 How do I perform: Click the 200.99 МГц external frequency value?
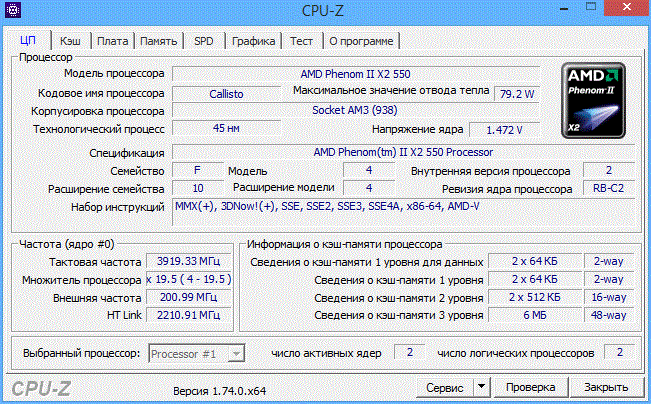[x=188, y=297]
